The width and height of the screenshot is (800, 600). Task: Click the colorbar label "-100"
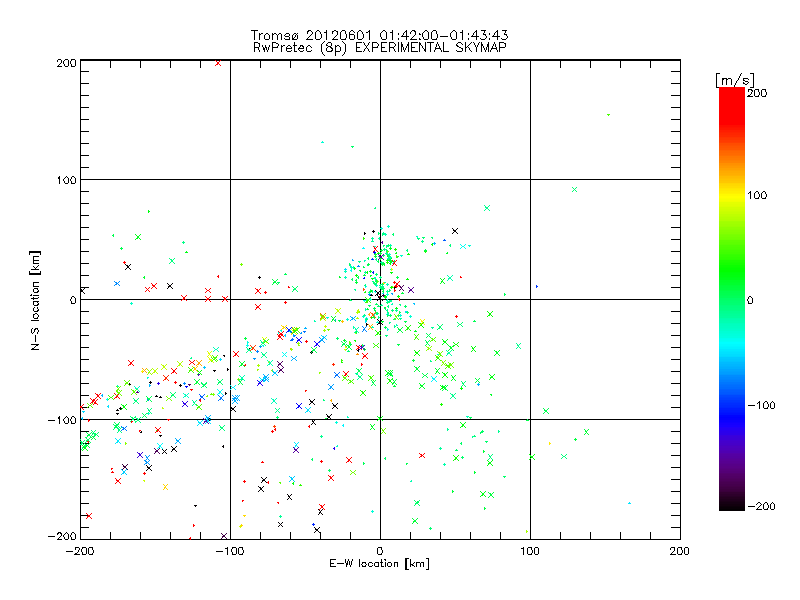click(761, 406)
